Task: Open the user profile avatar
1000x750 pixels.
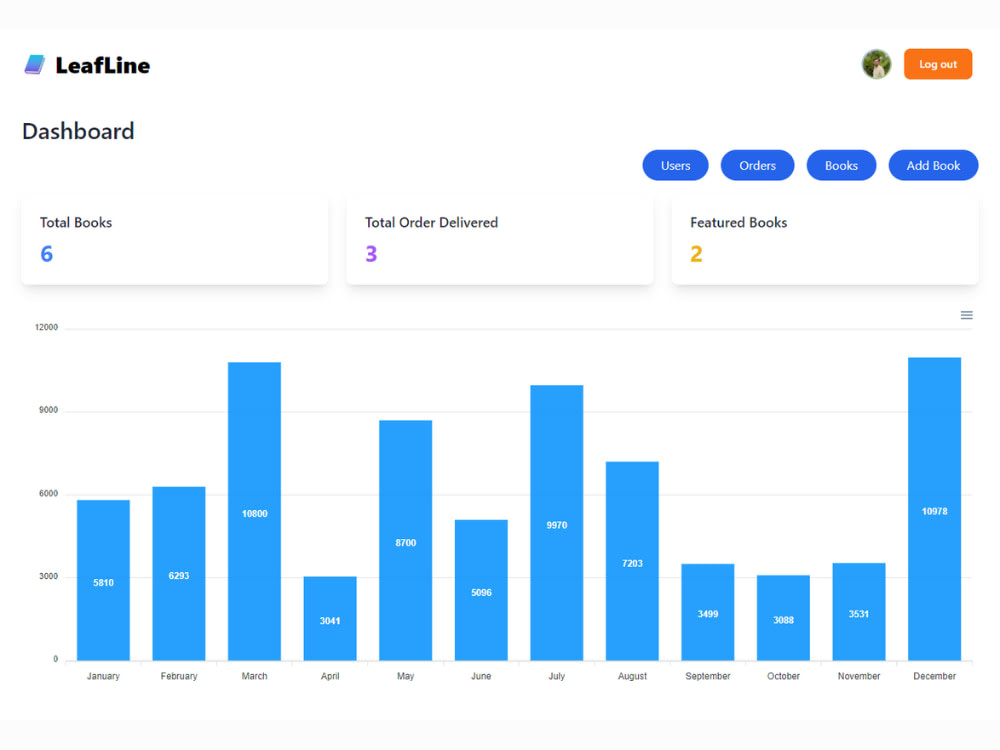Action: (876, 64)
